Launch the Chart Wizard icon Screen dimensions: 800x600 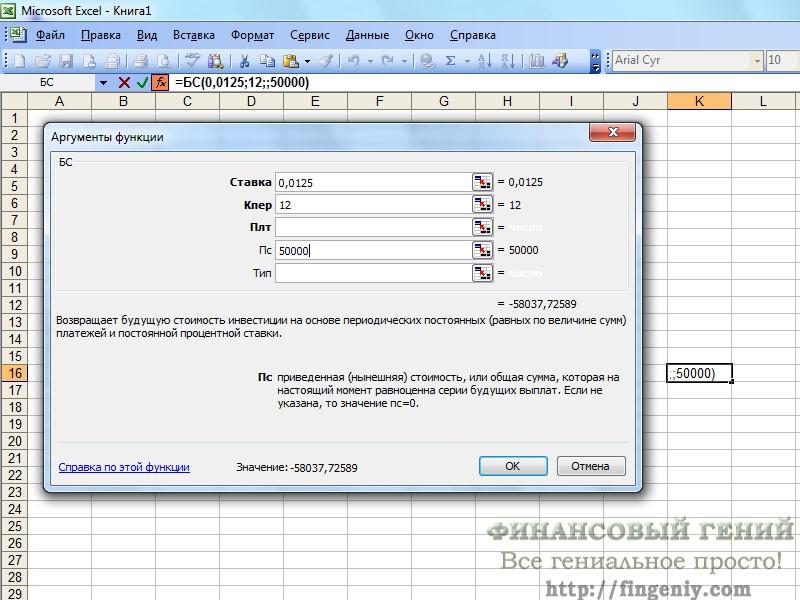click(536, 61)
